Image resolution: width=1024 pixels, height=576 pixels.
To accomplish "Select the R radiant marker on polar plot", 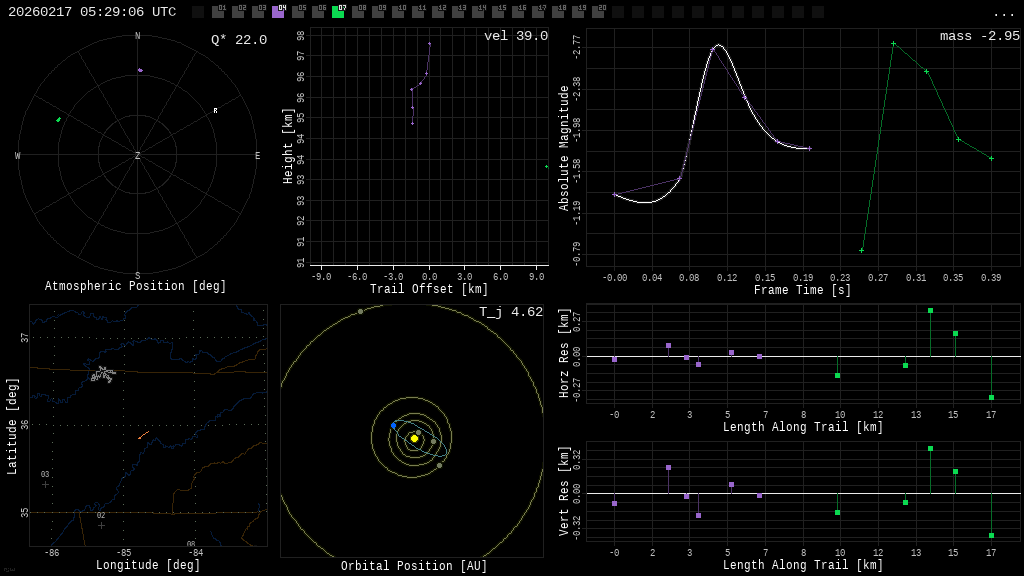I will pyautogui.click(x=215, y=111).
